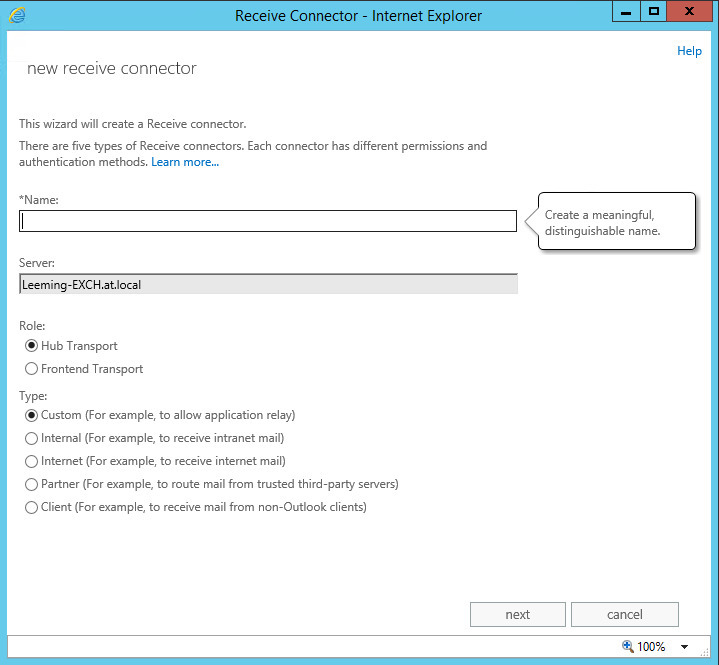
Task: Click the Internet Explorer logo icon
Action: click(x=17, y=16)
